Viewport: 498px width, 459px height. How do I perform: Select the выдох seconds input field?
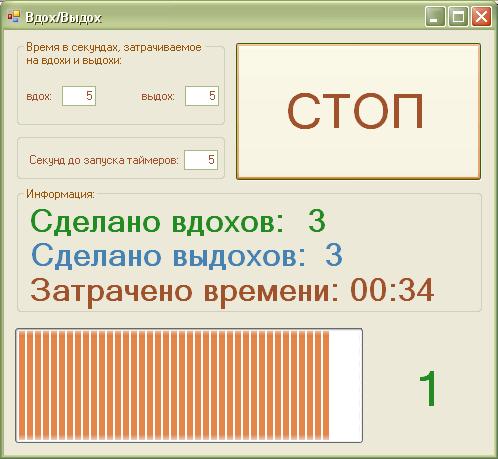tap(202, 96)
